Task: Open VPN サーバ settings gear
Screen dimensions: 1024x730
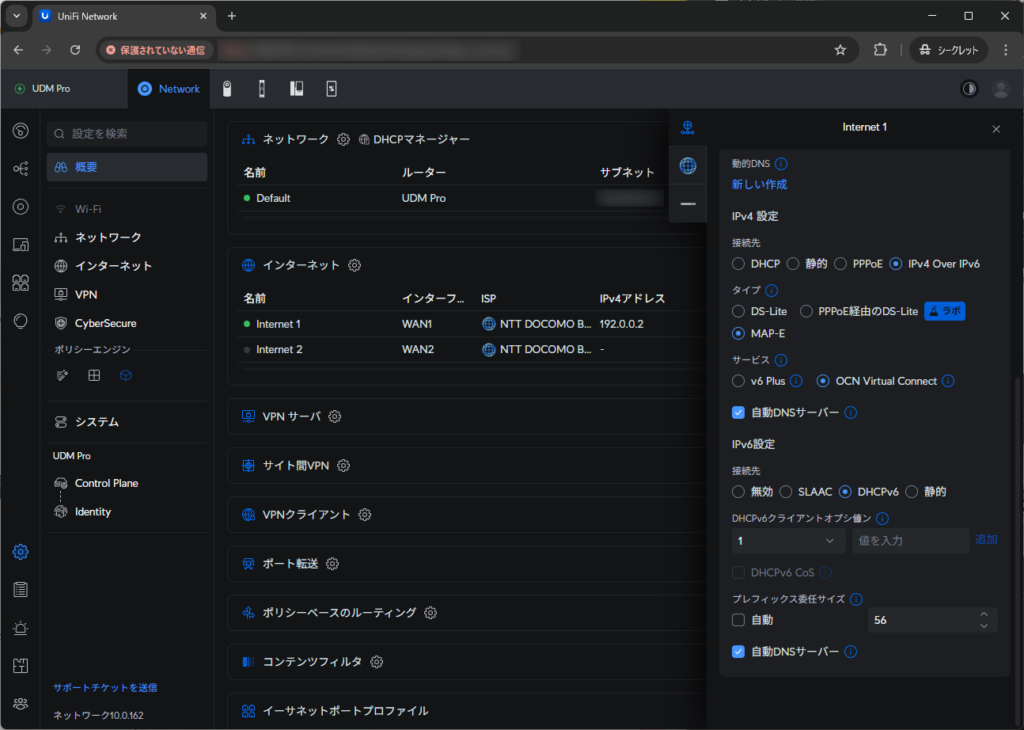Action: (x=335, y=416)
